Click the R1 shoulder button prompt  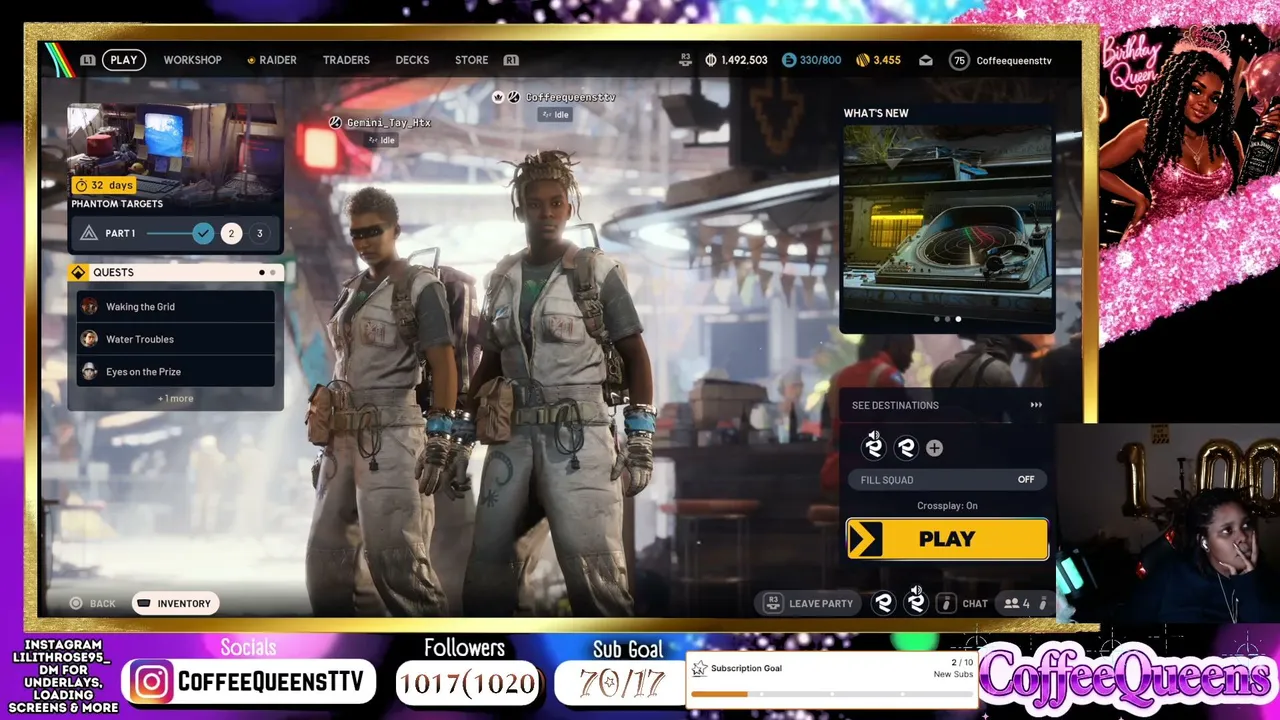(511, 60)
